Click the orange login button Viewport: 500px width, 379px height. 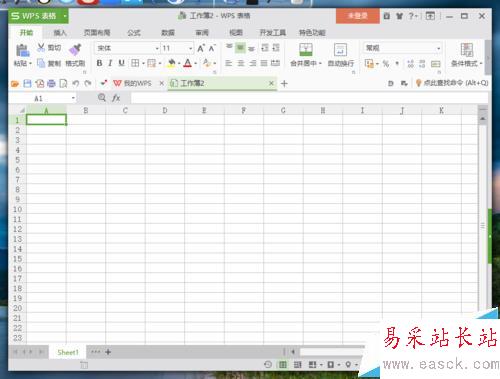pos(357,16)
